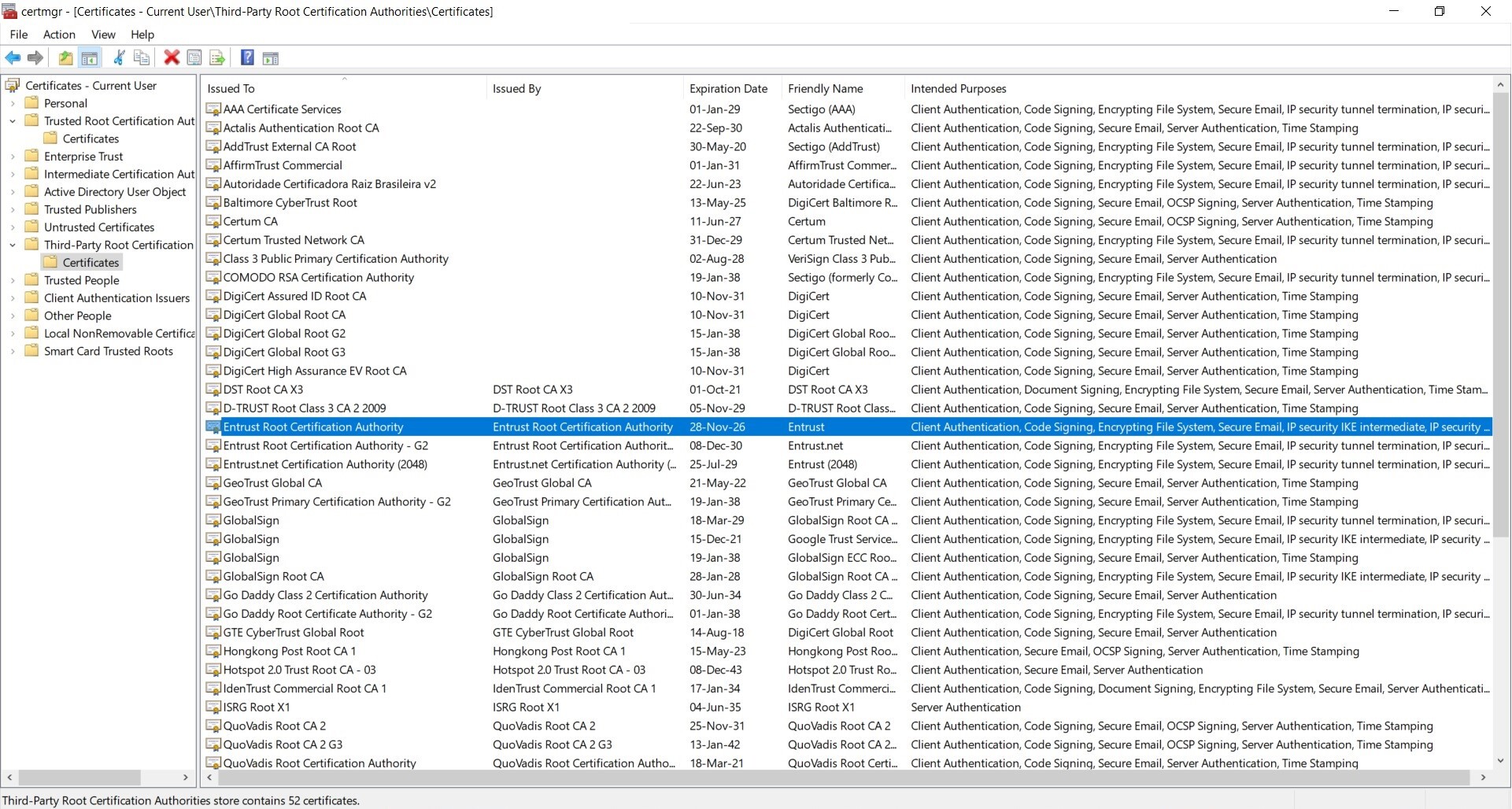
Task: Click the Cut scissors icon
Action: pos(119,57)
